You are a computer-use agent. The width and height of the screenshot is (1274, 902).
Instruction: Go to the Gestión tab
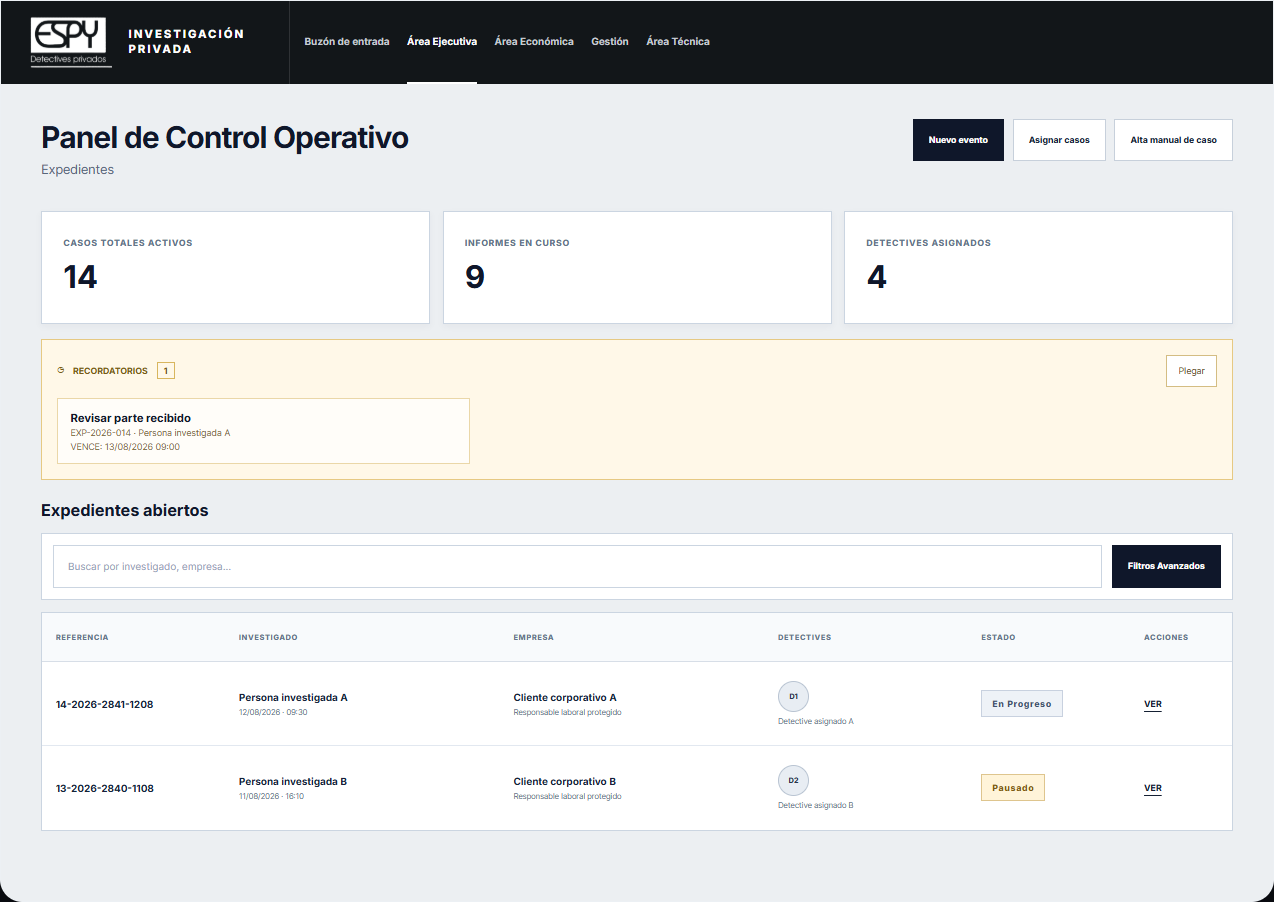click(610, 42)
